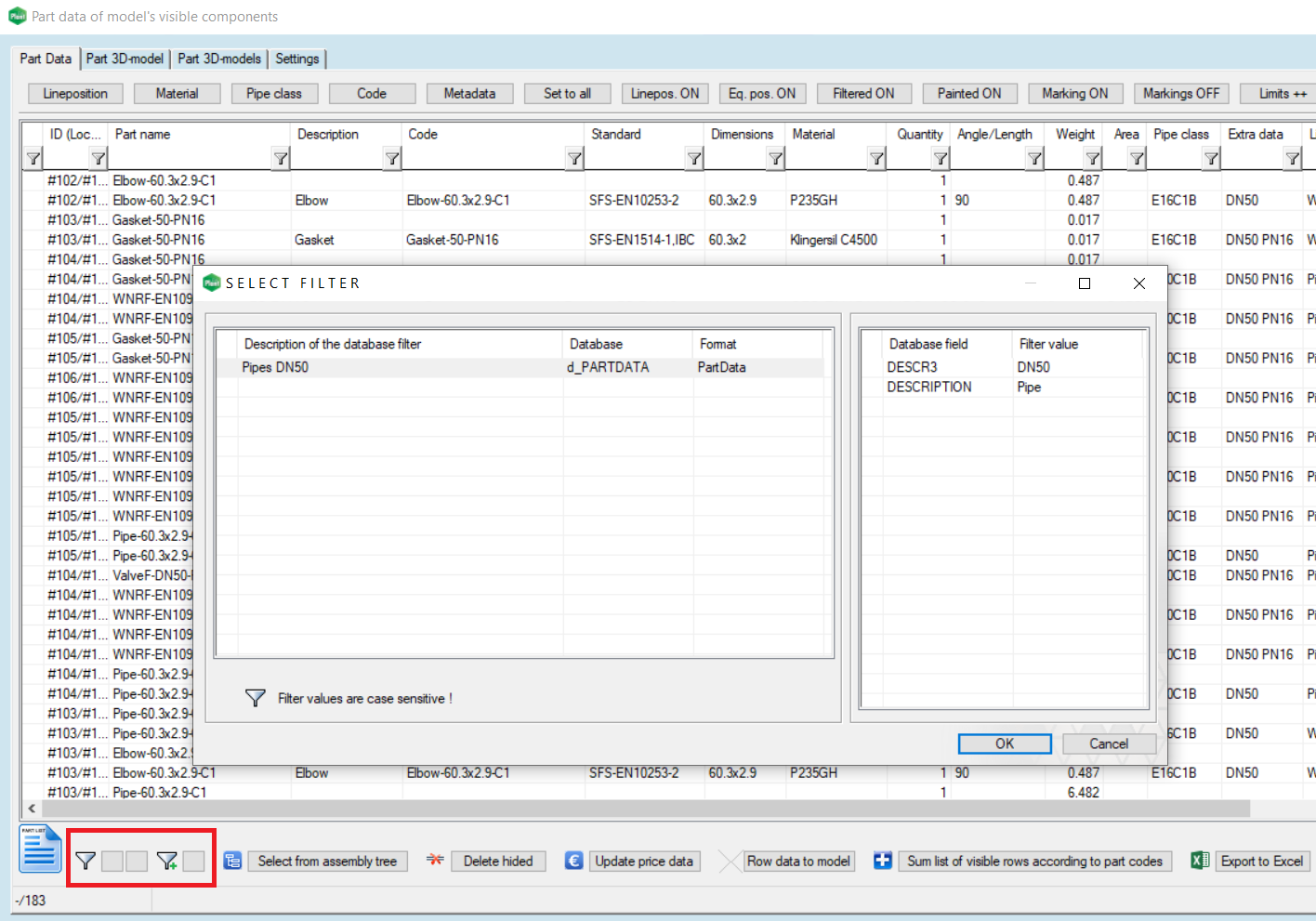Confirm the Select Filter dialog with OK
This screenshot has width=1316, height=921.
click(x=1005, y=743)
